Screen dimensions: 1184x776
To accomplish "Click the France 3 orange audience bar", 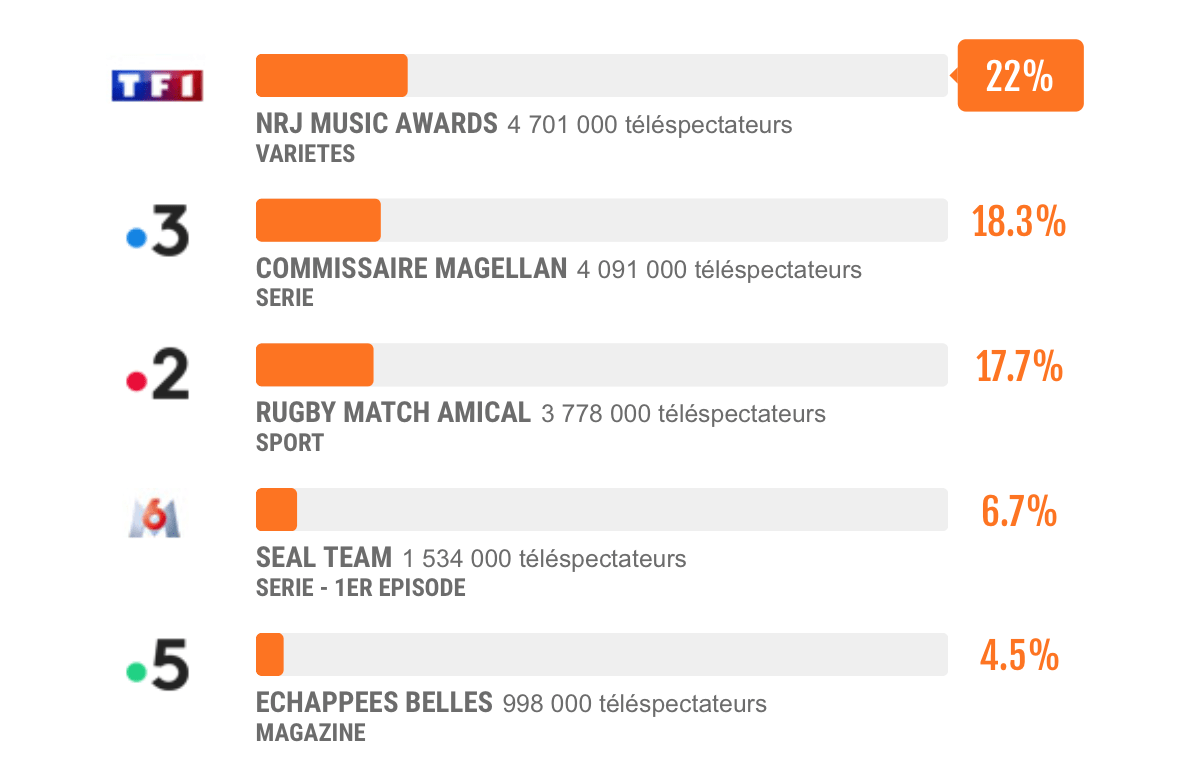I will pyautogui.click(x=318, y=220).
